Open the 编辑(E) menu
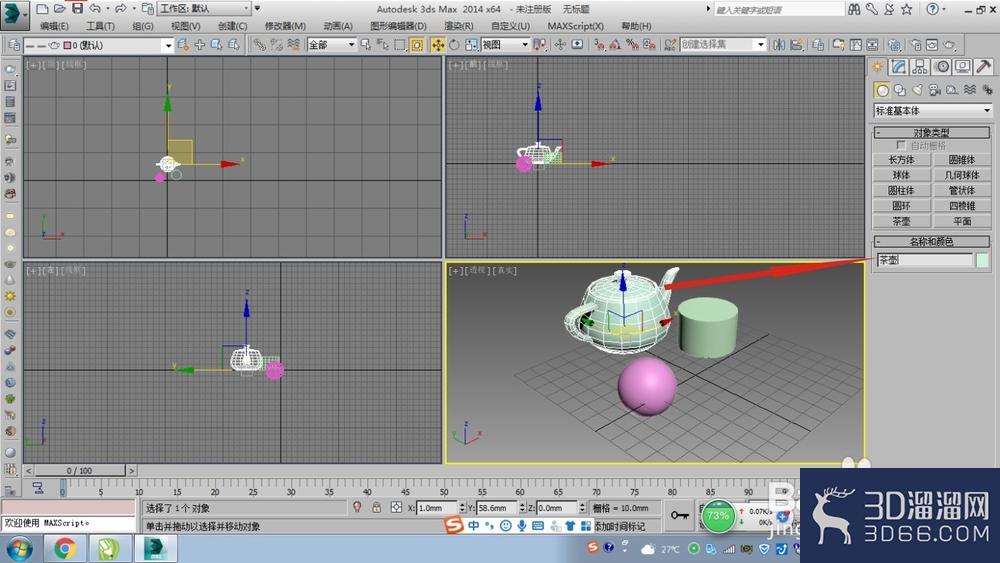 point(54,26)
